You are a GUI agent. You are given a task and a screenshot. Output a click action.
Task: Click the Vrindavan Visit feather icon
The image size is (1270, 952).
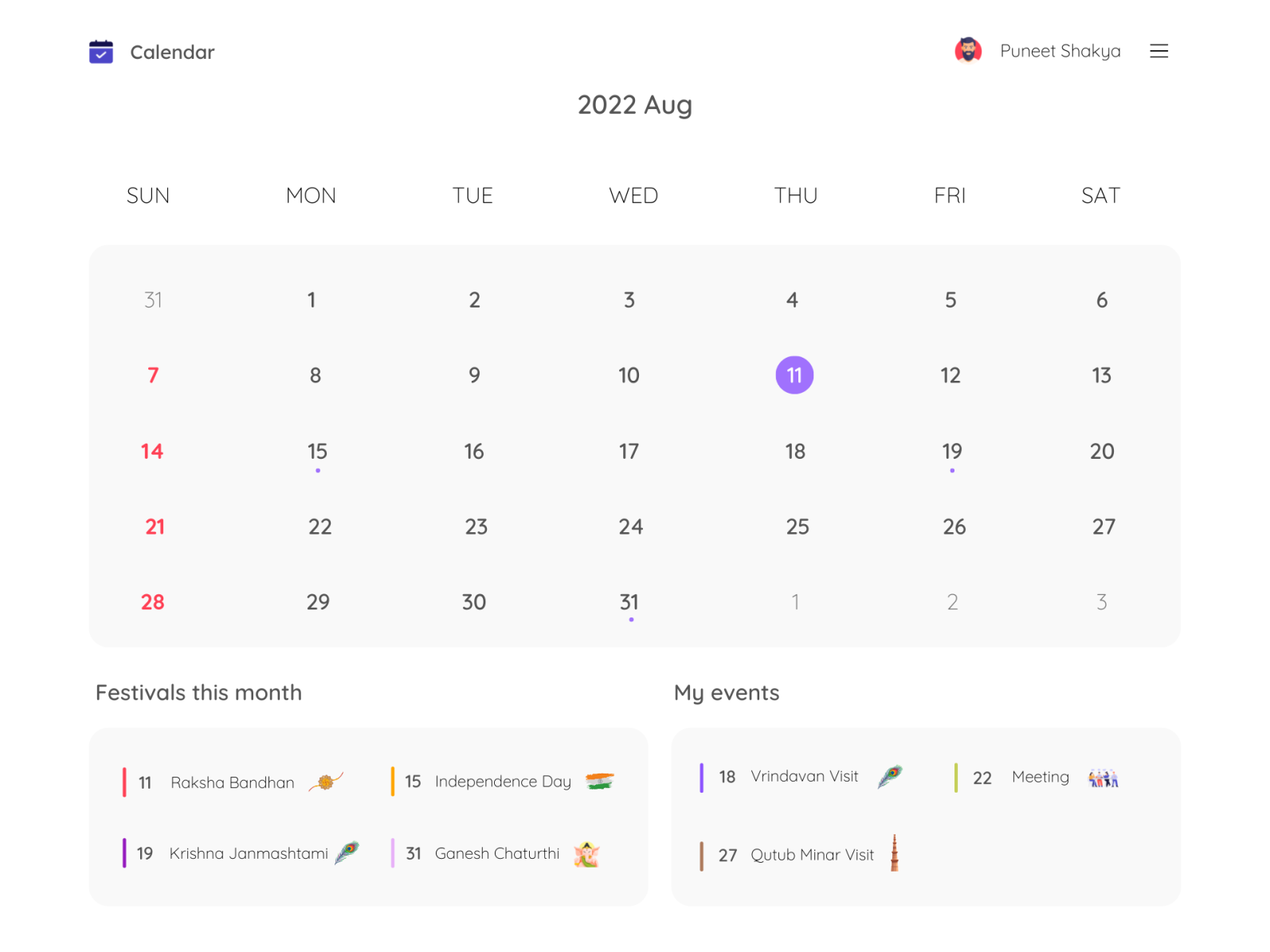(890, 776)
